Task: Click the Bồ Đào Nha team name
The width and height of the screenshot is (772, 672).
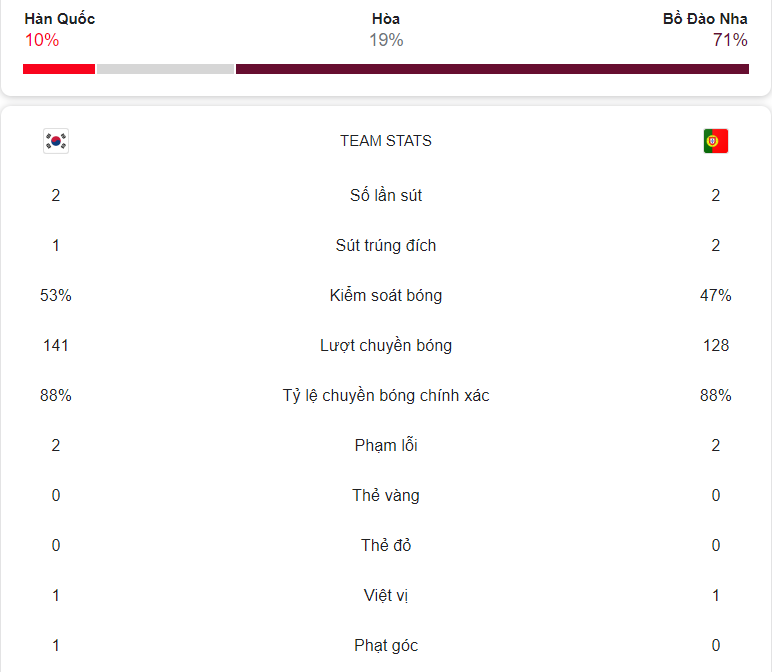Action: 705,19
